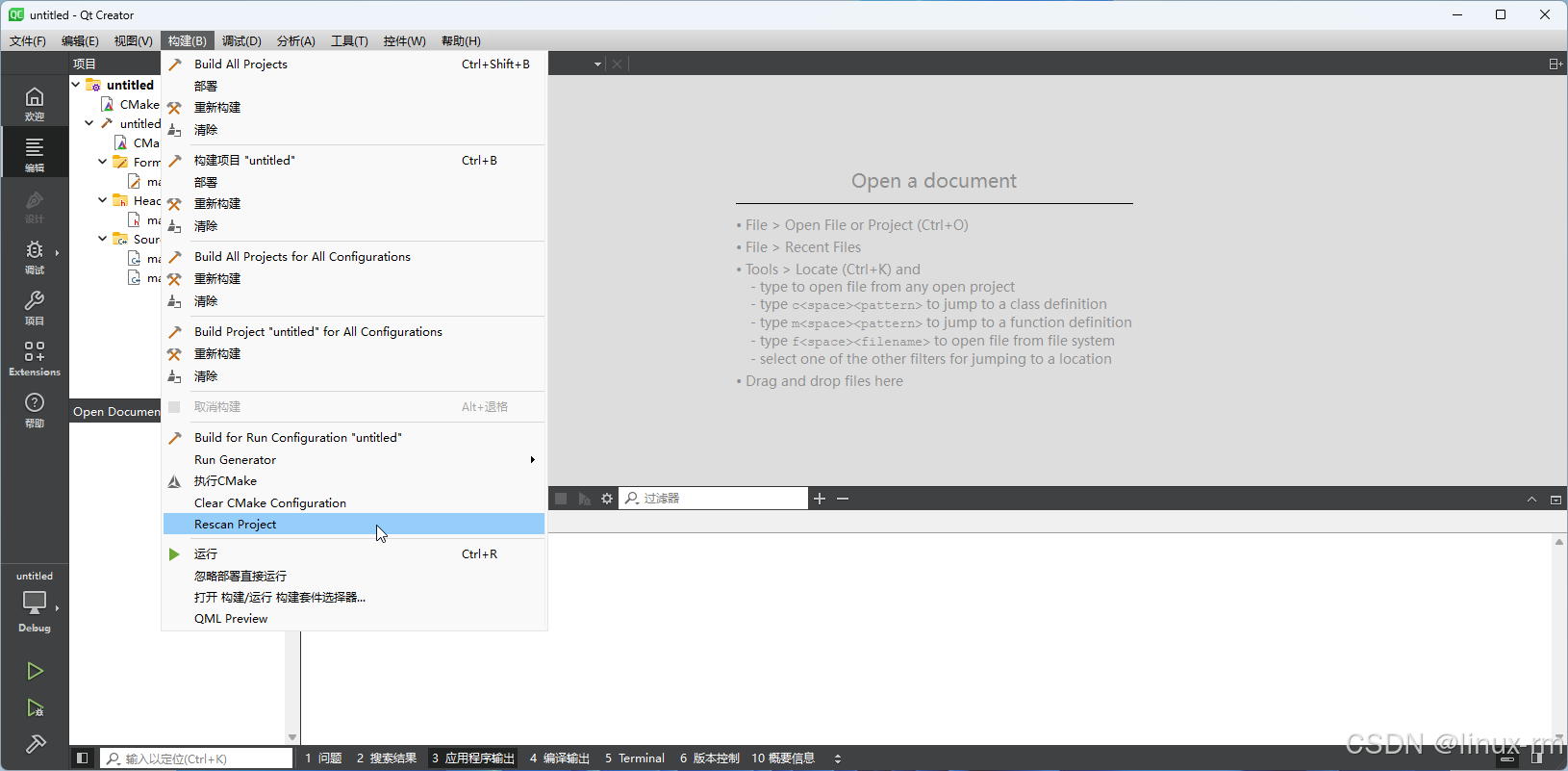Screen dimensions: 1568x771
Task: Choose 忽略部署直接运行 menu entry
Action: point(354,577)
